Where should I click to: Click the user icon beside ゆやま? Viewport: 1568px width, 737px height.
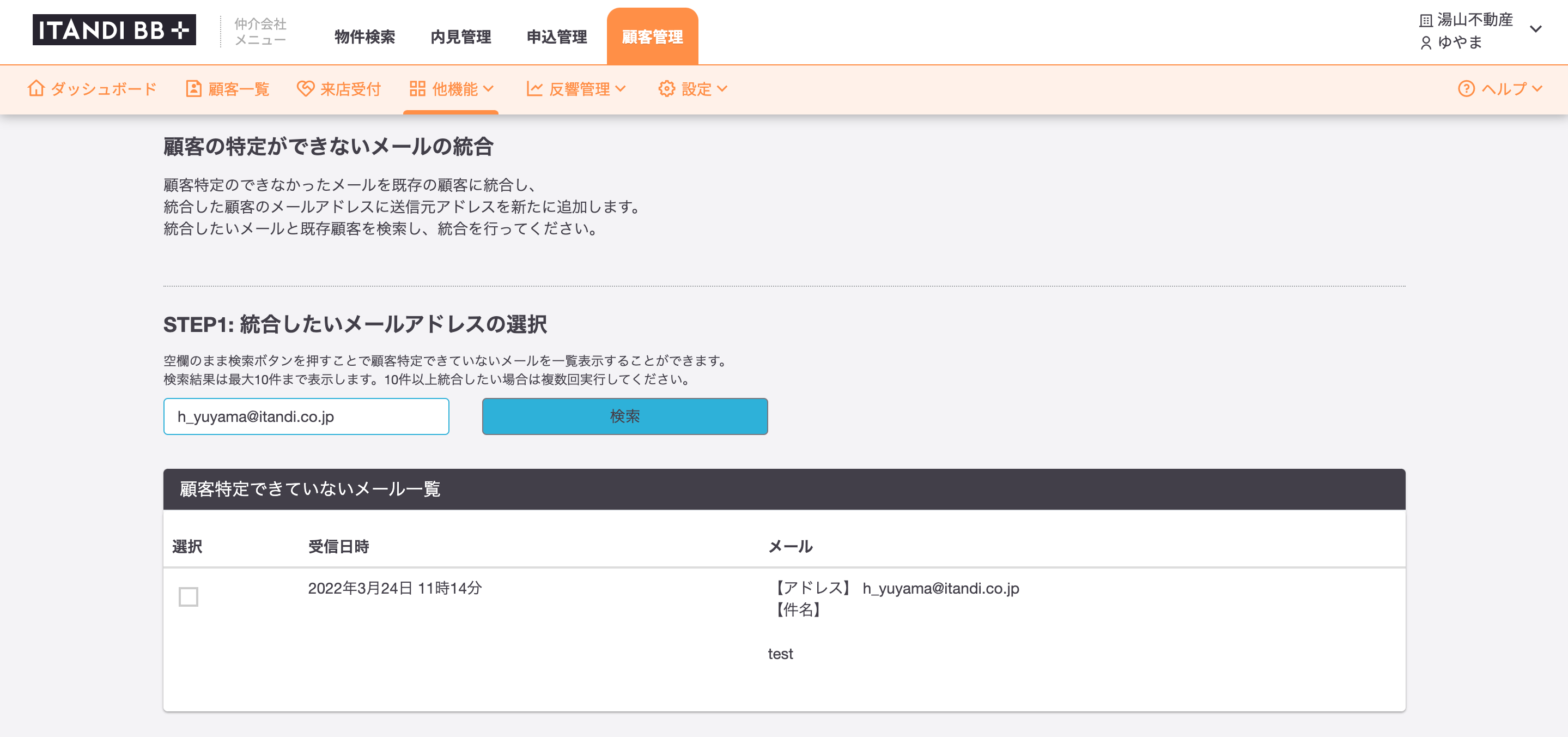[x=1426, y=43]
